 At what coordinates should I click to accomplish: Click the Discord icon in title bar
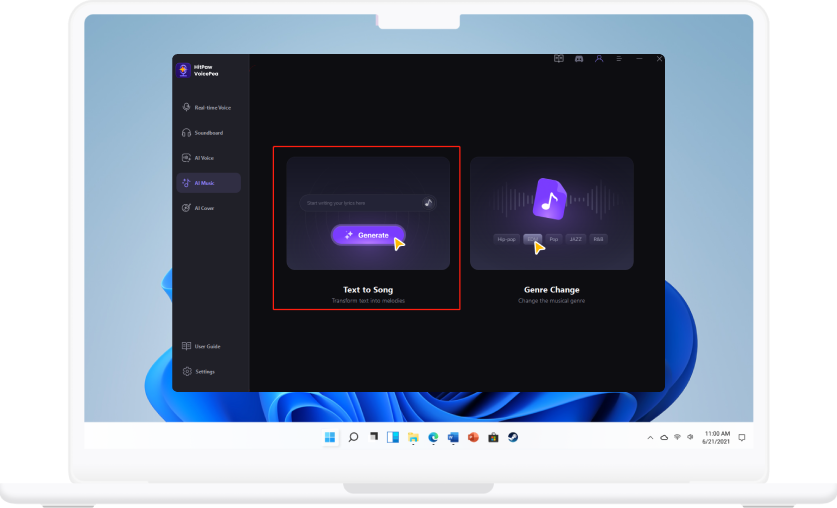(579, 59)
